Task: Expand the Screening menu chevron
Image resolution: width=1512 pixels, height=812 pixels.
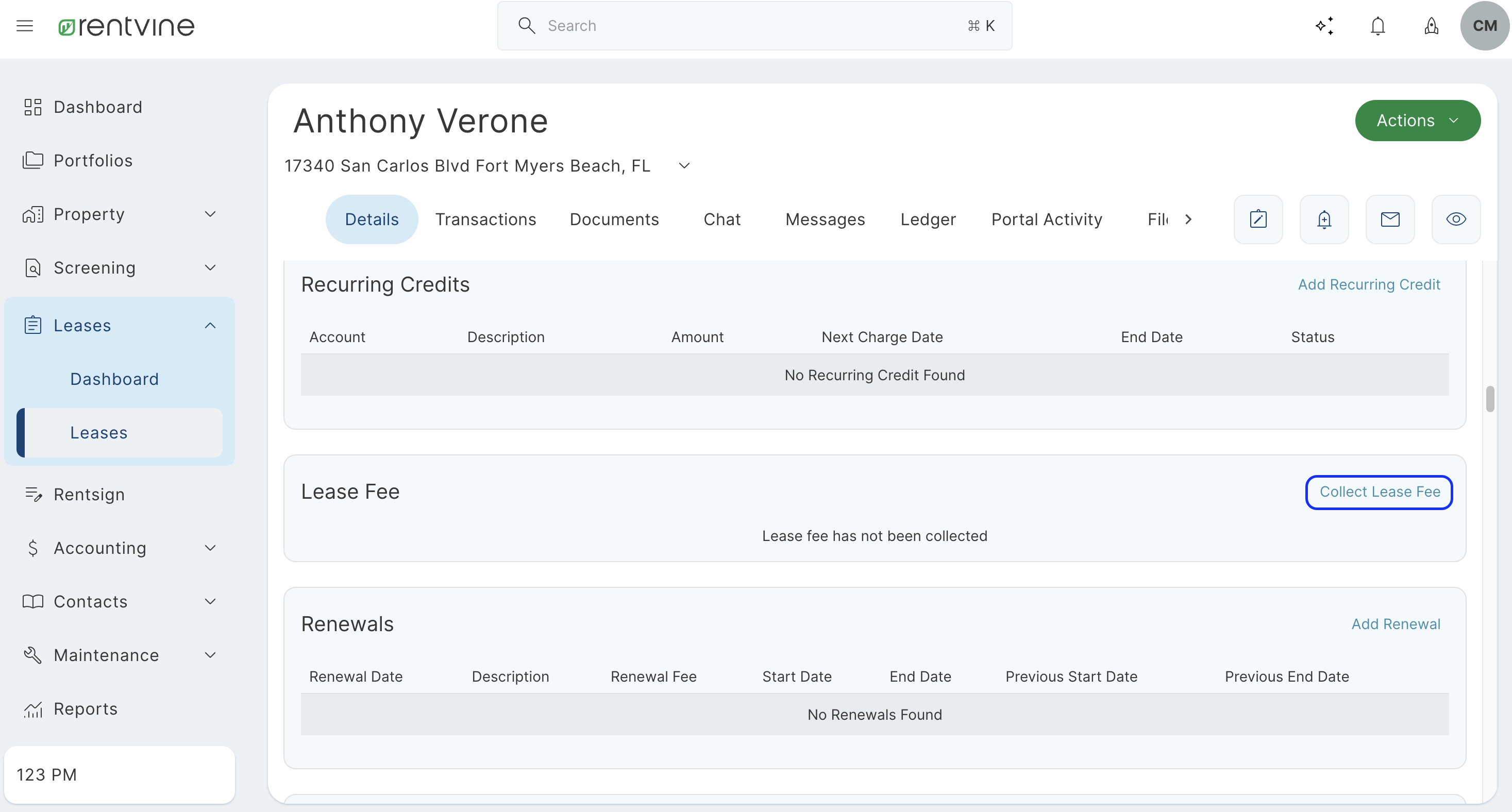Action: pos(210,267)
